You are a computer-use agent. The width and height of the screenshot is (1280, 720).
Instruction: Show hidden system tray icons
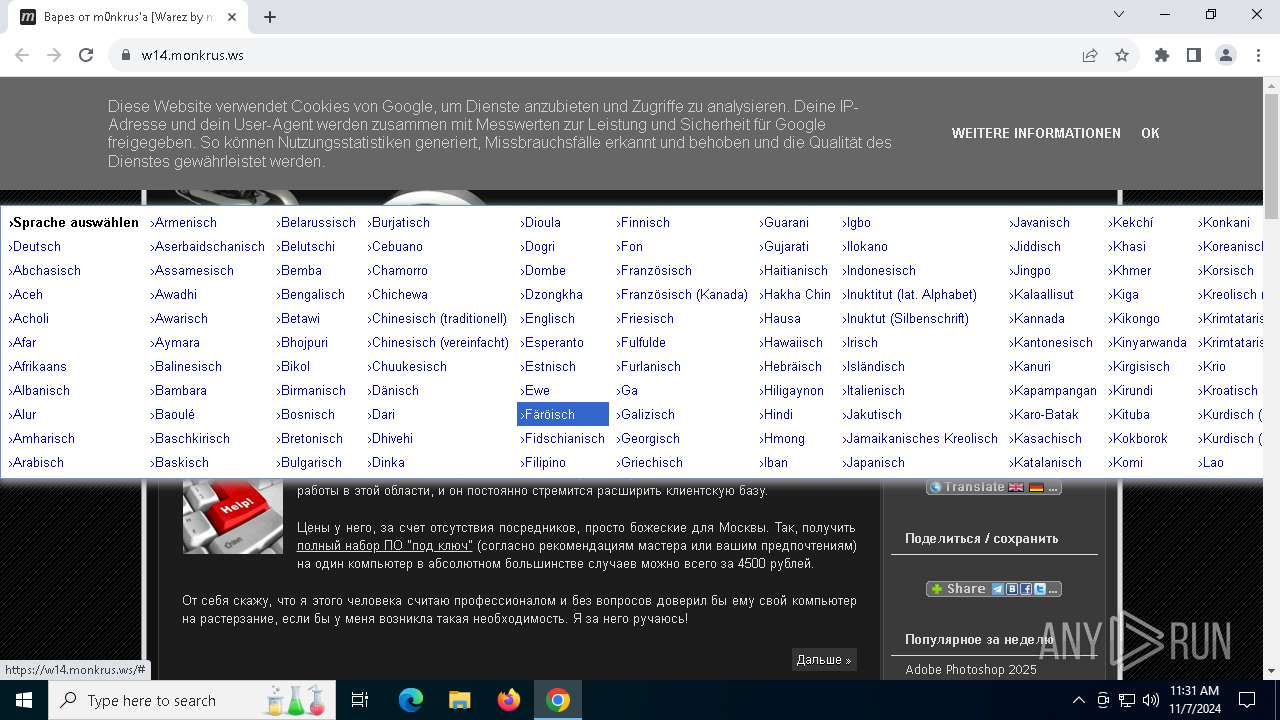(1078, 700)
